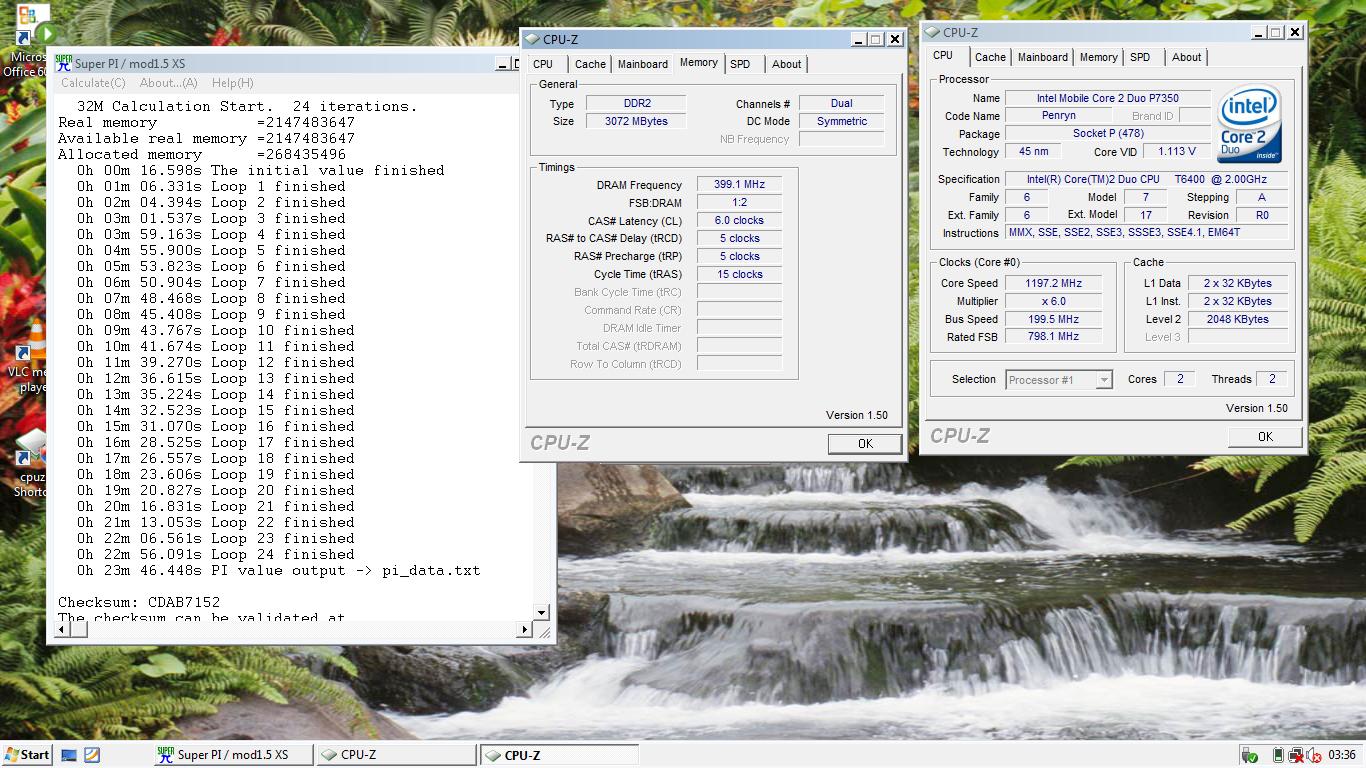Click the Intel Core 2 Duo logo
Image resolution: width=1366 pixels, height=768 pixels.
coord(1250,124)
